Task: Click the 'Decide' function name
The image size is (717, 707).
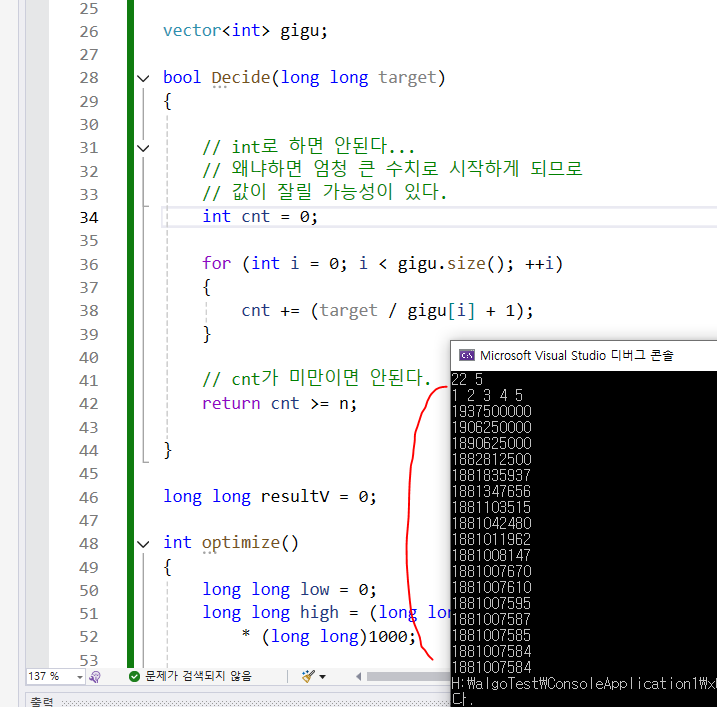Action: coord(241,78)
